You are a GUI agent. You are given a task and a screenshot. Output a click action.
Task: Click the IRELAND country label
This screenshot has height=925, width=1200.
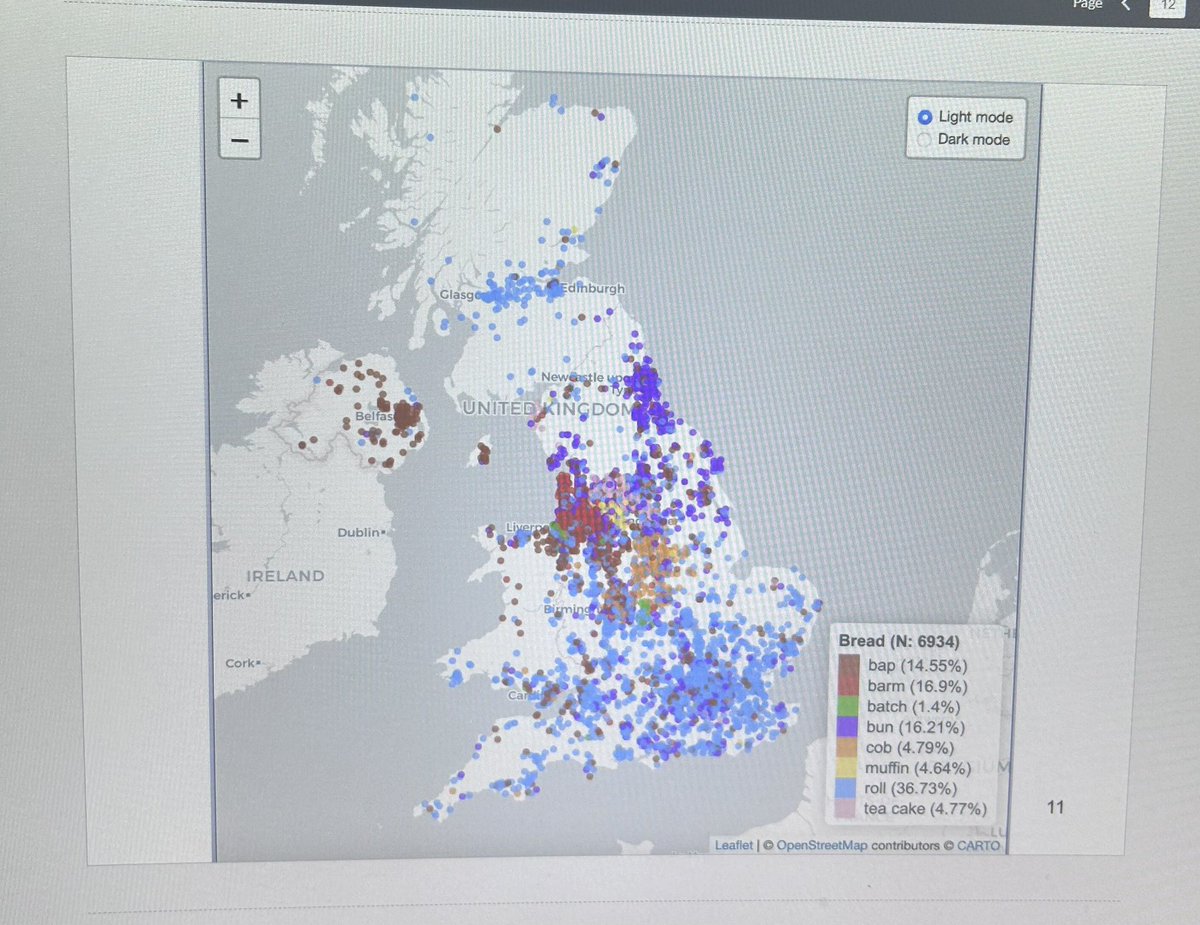[286, 576]
